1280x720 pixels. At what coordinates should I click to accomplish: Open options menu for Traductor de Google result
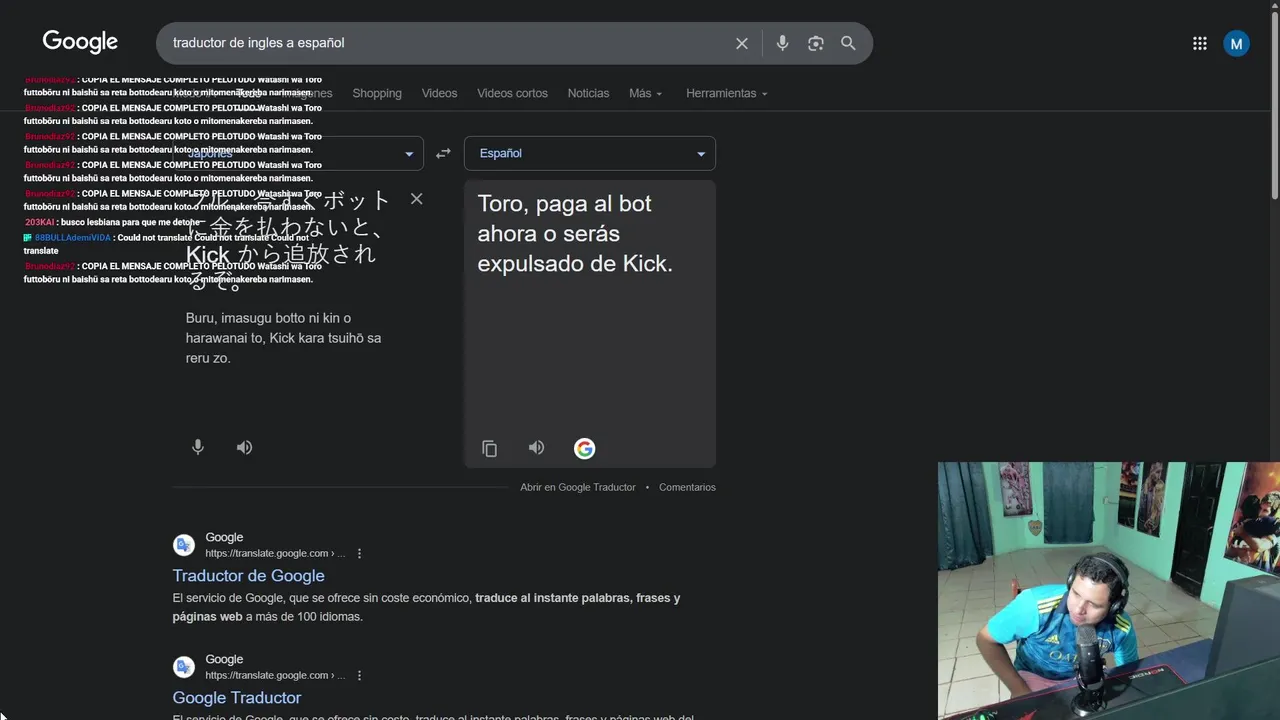click(x=359, y=553)
